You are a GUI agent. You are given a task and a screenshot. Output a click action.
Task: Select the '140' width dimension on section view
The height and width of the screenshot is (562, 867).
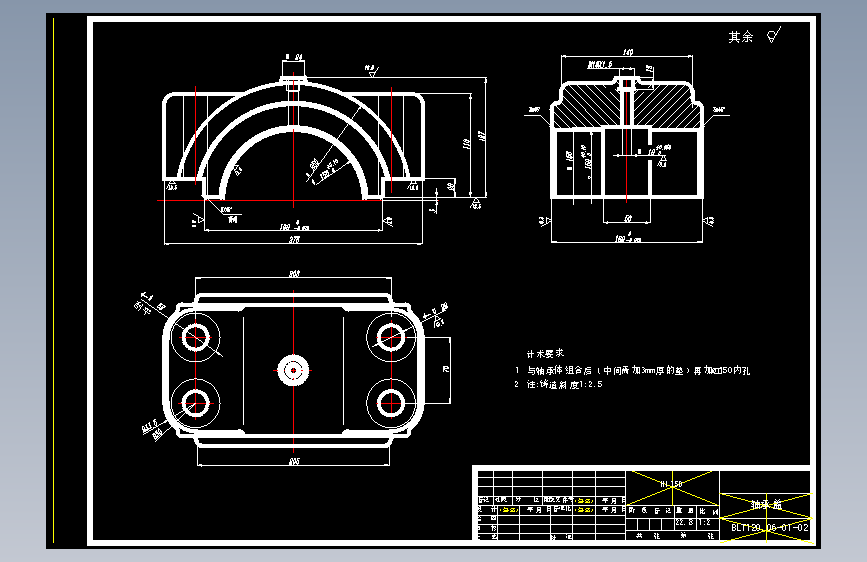628,52
